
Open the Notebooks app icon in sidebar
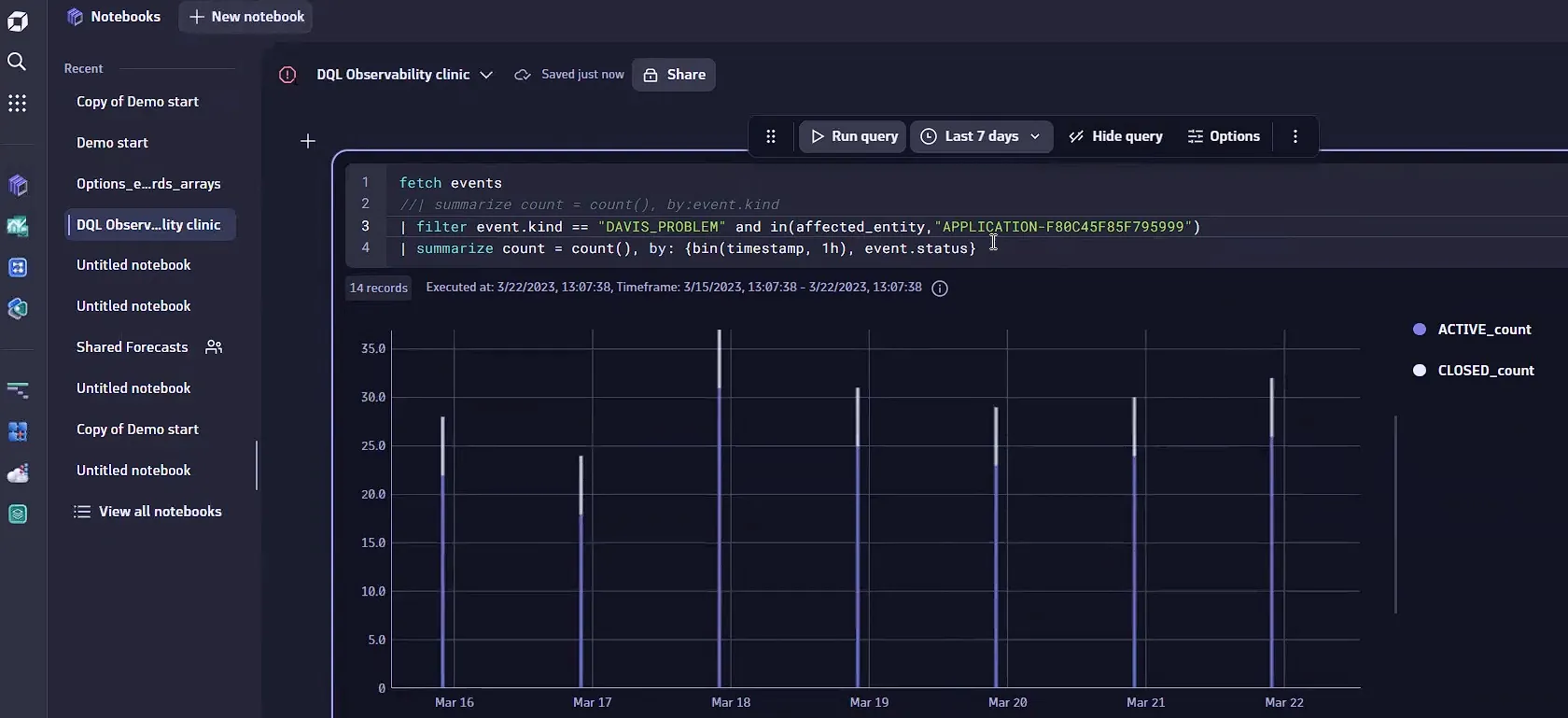[x=18, y=185]
